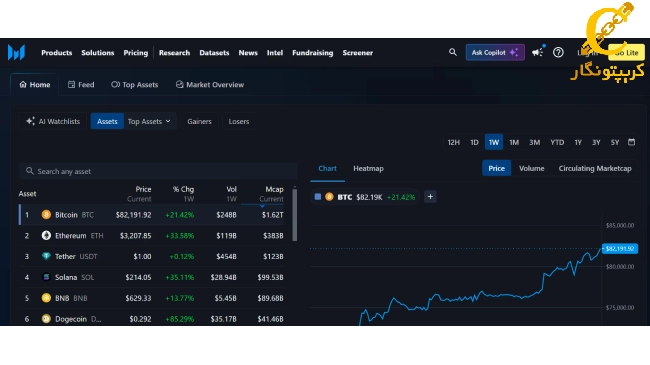Open the help question mark icon

click(558, 53)
